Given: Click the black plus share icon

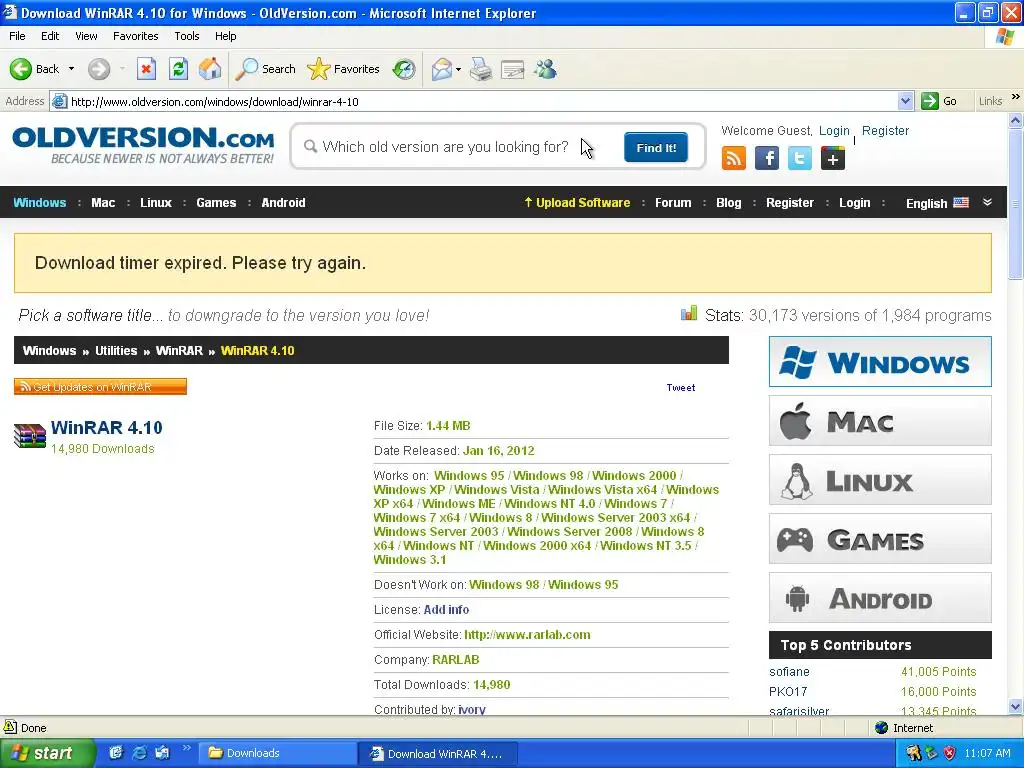Looking at the screenshot, I should (833, 158).
